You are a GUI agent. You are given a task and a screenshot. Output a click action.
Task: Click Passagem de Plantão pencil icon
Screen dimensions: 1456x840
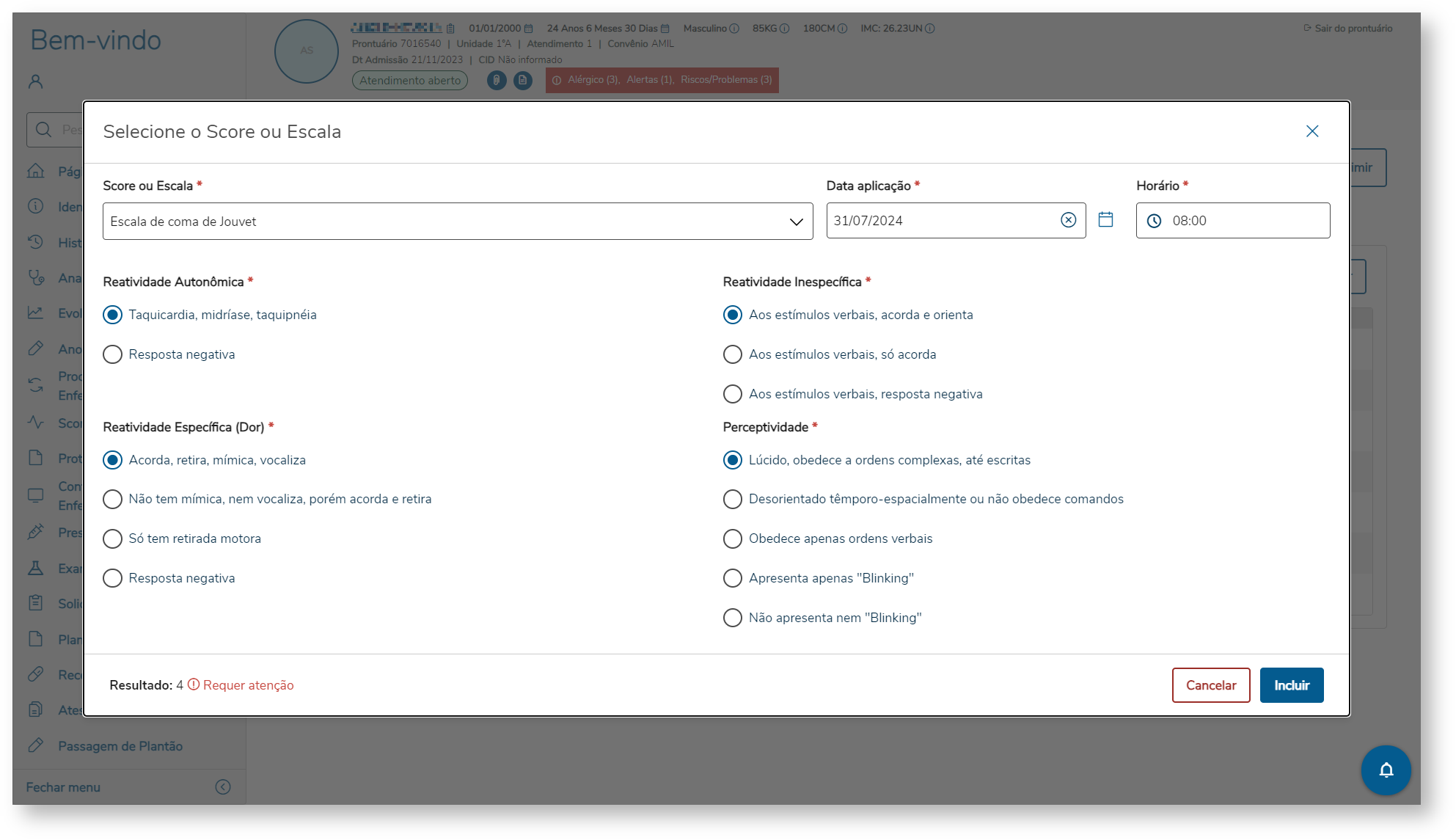coord(35,745)
